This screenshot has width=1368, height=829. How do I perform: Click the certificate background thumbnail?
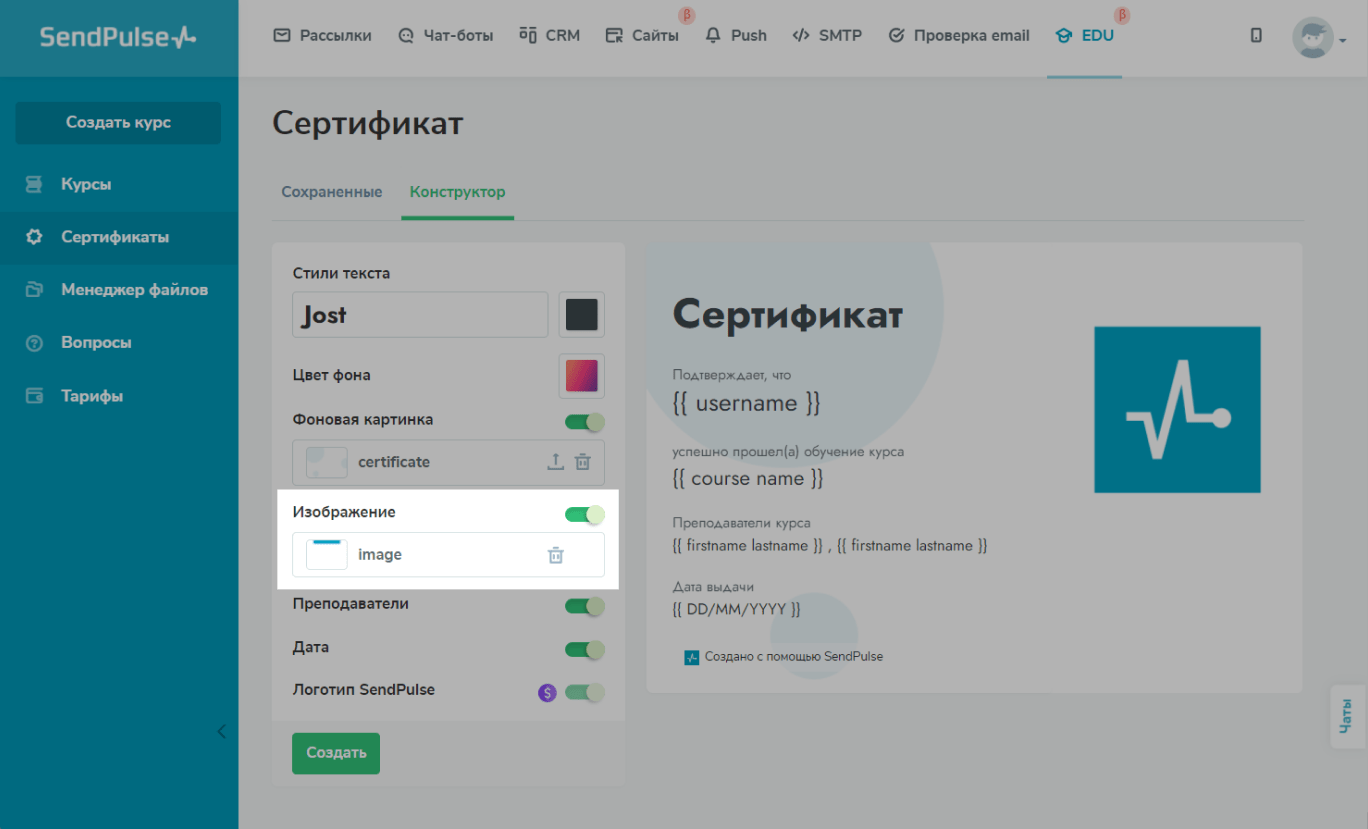click(326, 462)
